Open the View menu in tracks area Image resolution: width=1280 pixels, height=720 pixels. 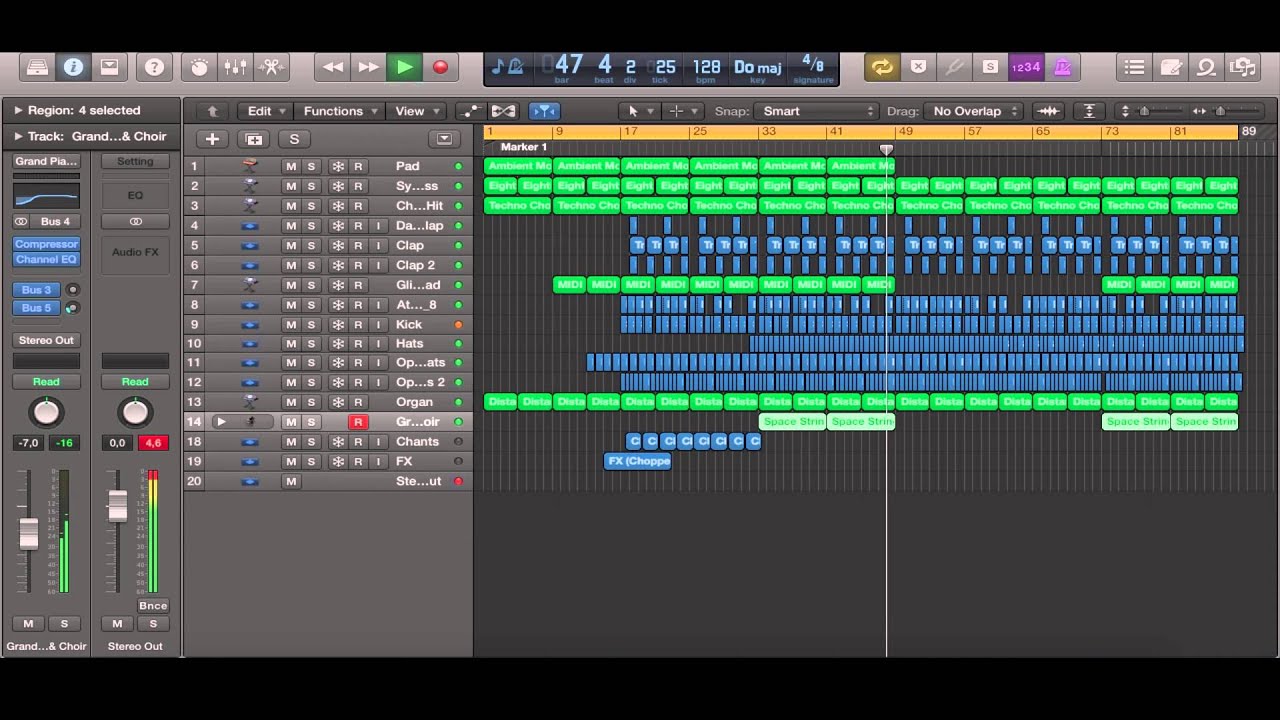tap(416, 111)
